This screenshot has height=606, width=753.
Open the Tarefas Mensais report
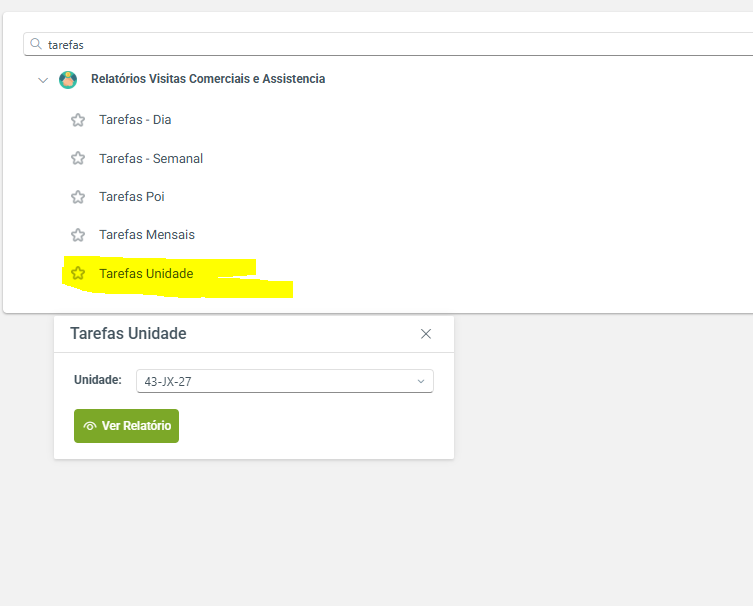click(x=147, y=235)
